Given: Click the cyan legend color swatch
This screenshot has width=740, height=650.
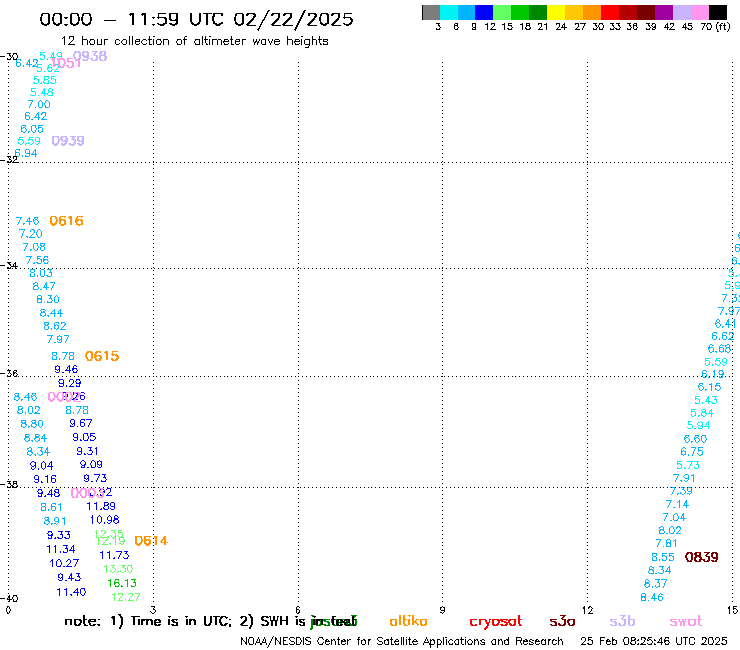Looking at the screenshot, I should 449,13.
